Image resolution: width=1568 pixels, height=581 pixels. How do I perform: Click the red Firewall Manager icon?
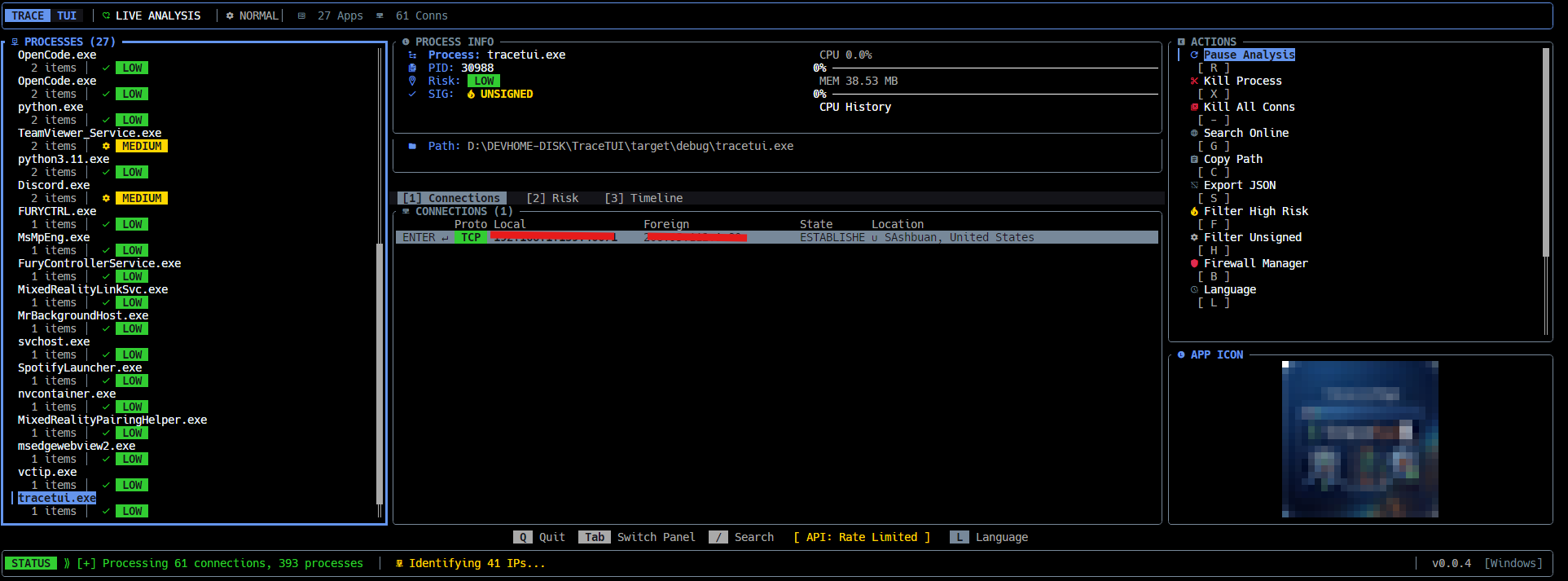pyautogui.click(x=1194, y=264)
